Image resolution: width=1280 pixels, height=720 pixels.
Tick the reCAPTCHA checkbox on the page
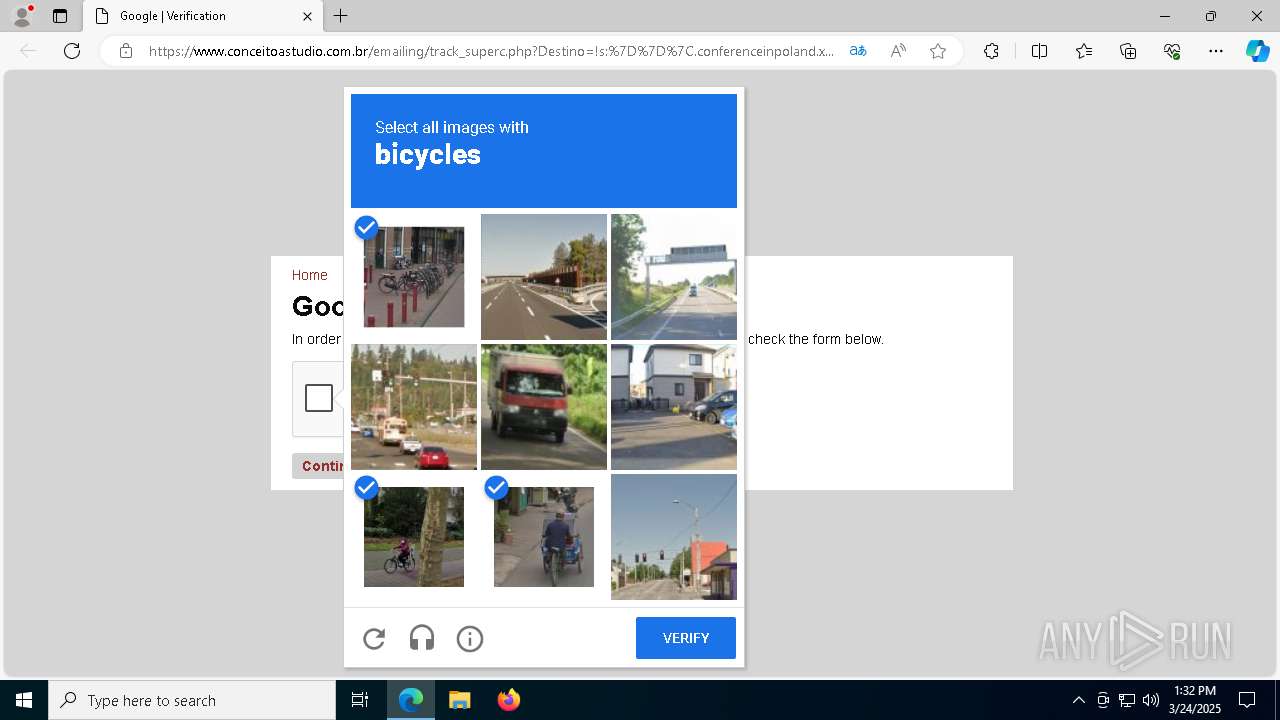coord(319,398)
